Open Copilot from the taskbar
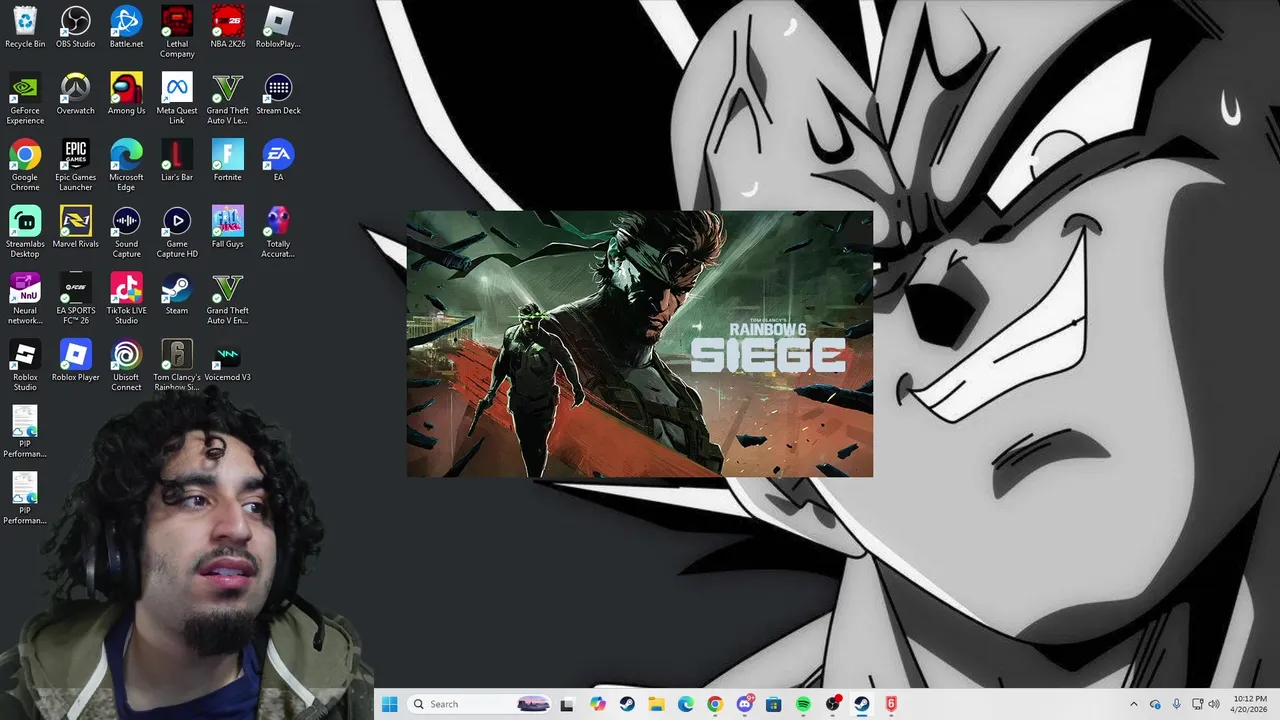The image size is (1280, 720). 598,704
